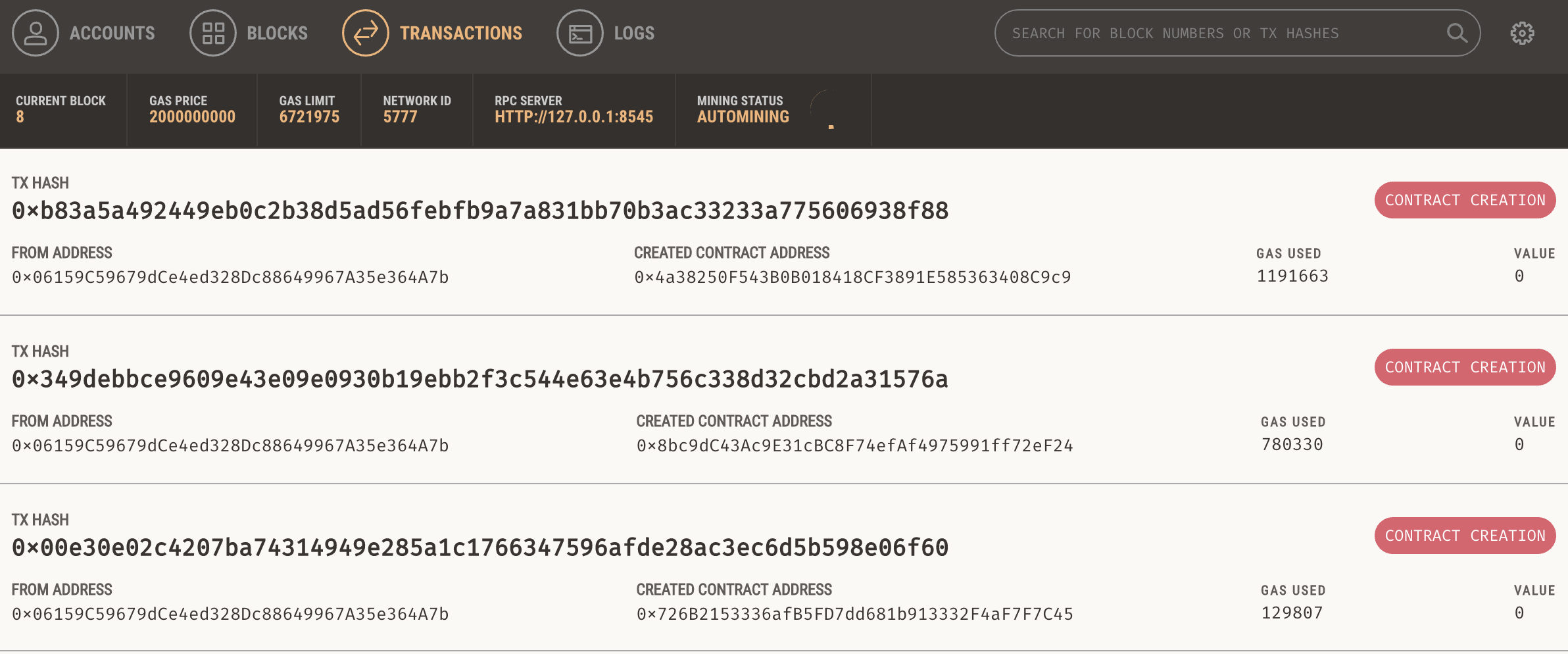Click the first Contract Creation badge

[1465, 200]
